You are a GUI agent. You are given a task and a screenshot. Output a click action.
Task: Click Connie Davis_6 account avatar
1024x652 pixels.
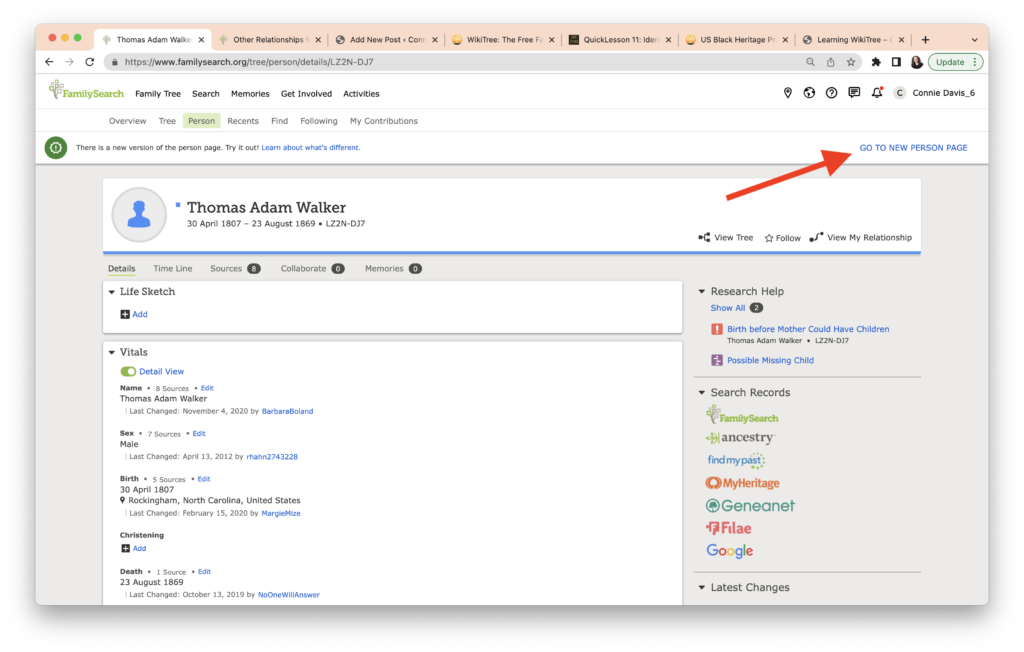click(x=899, y=93)
